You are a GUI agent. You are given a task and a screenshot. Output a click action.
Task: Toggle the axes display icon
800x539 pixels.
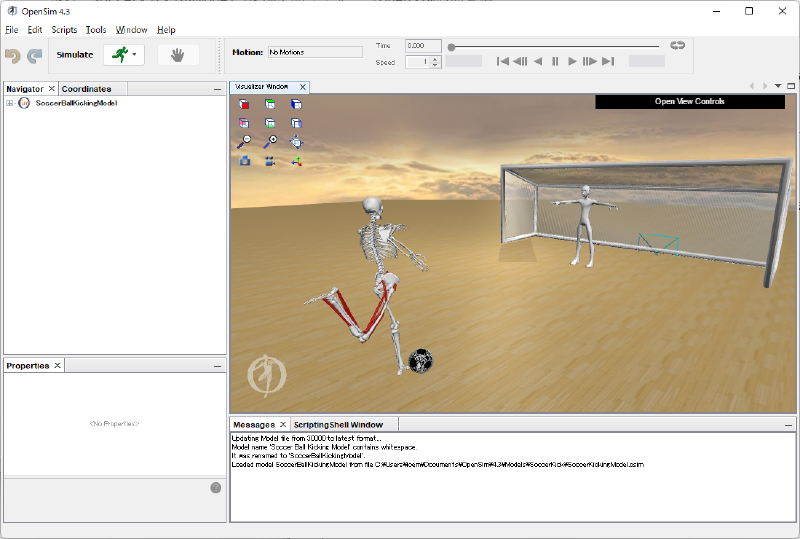[x=296, y=160]
